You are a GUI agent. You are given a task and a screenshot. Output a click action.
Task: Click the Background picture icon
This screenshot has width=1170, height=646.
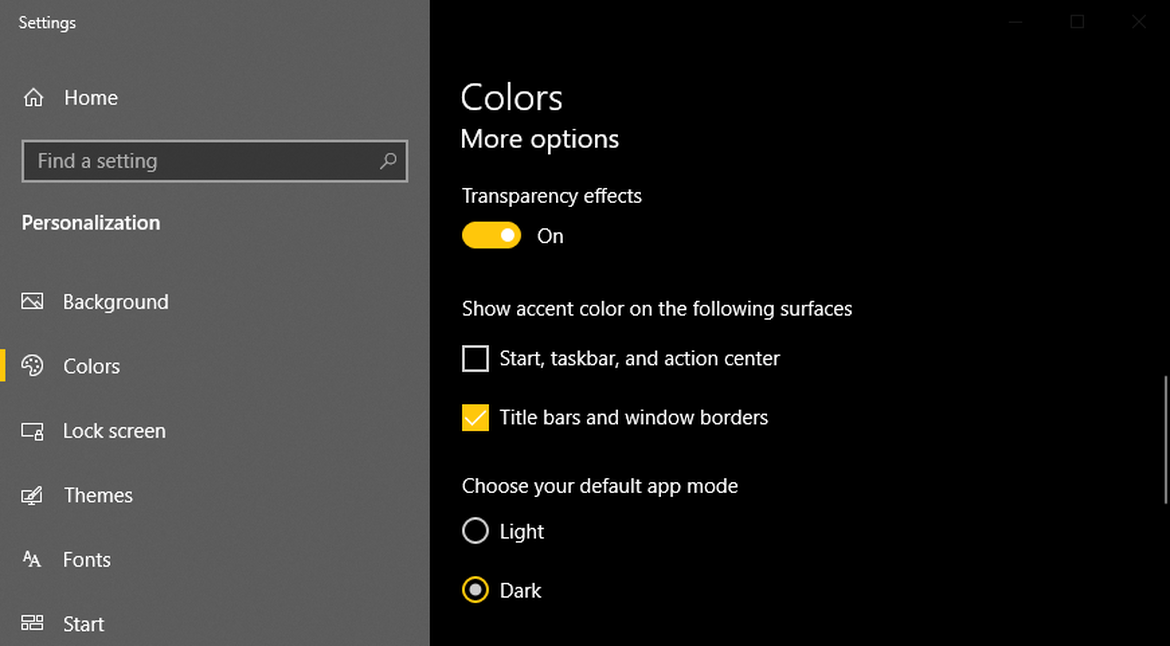point(33,302)
